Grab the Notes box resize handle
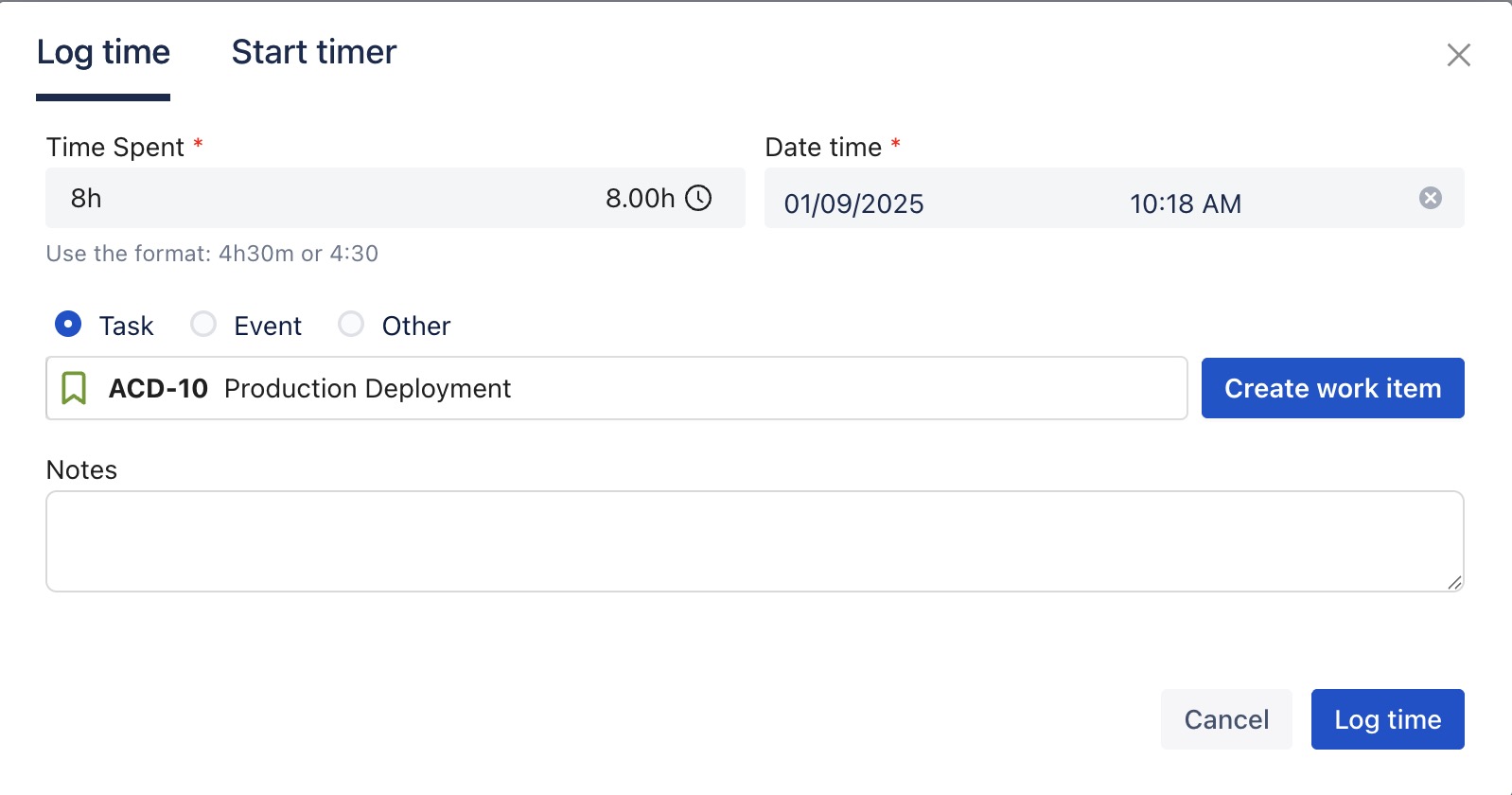1512x795 pixels. coord(1454,582)
